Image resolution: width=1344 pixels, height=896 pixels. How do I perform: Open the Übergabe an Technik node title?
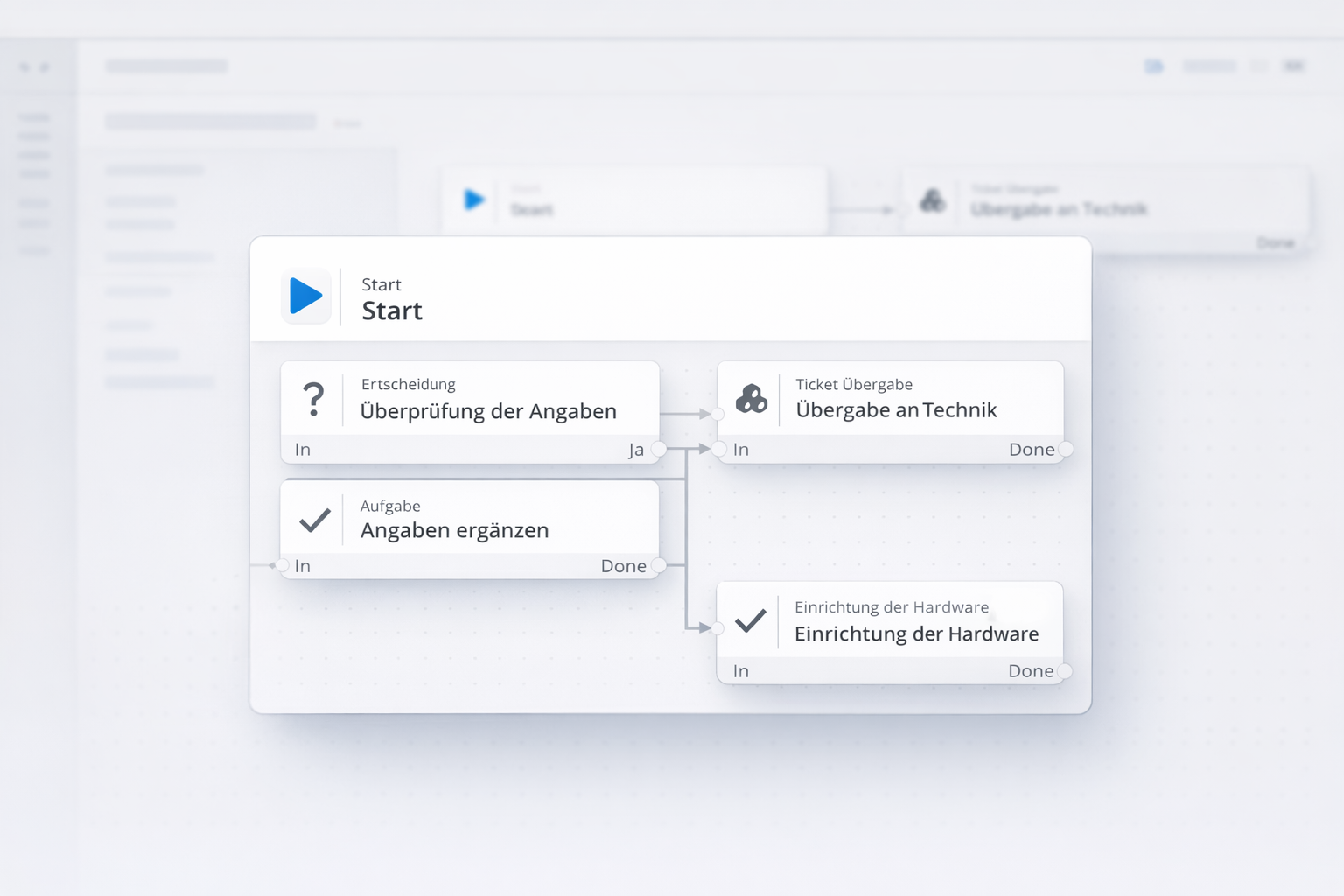(896, 410)
